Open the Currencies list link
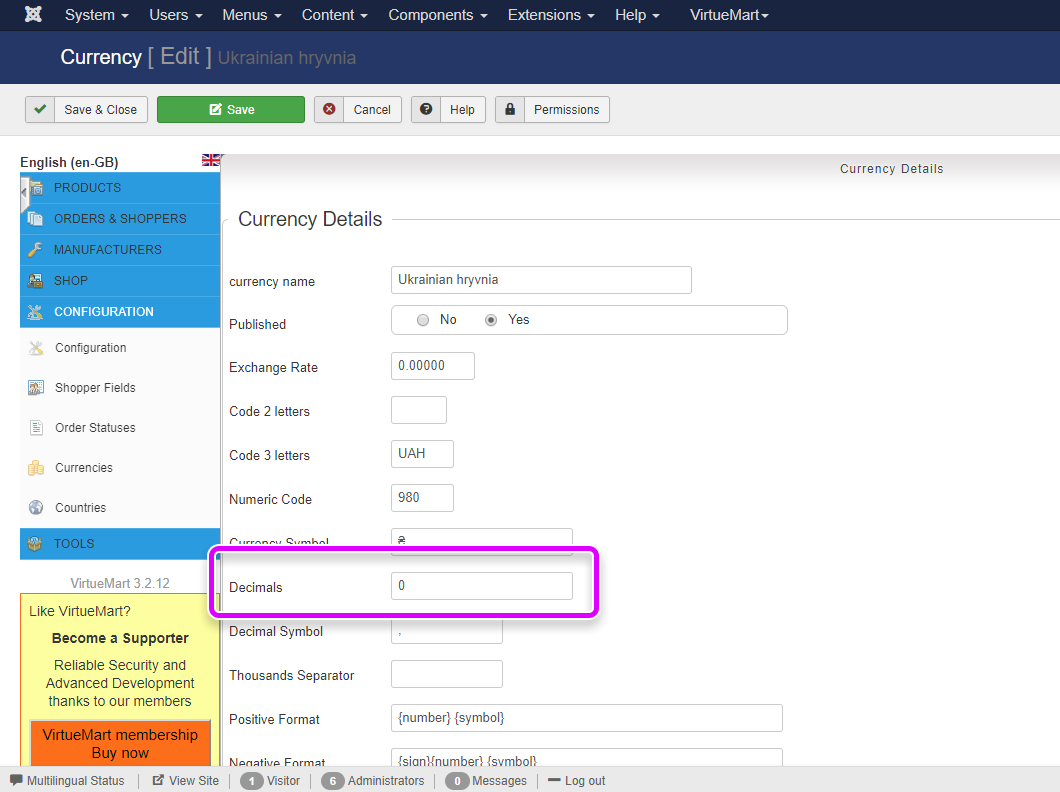The width and height of the screenshot is (1060, 792). tap(84, 468)
